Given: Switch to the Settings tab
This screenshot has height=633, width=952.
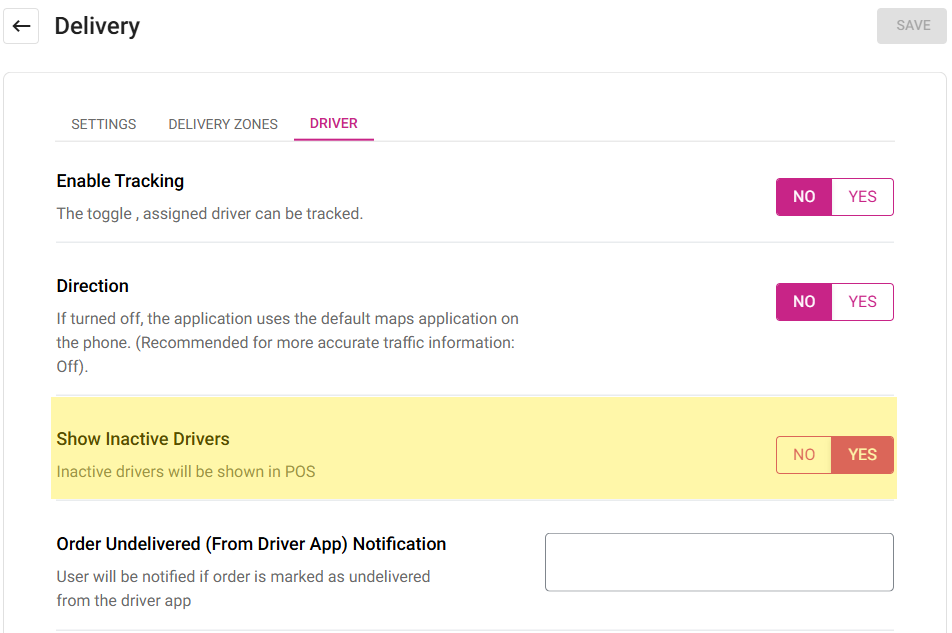Looking at the screenshot, I should coord(104,124).
